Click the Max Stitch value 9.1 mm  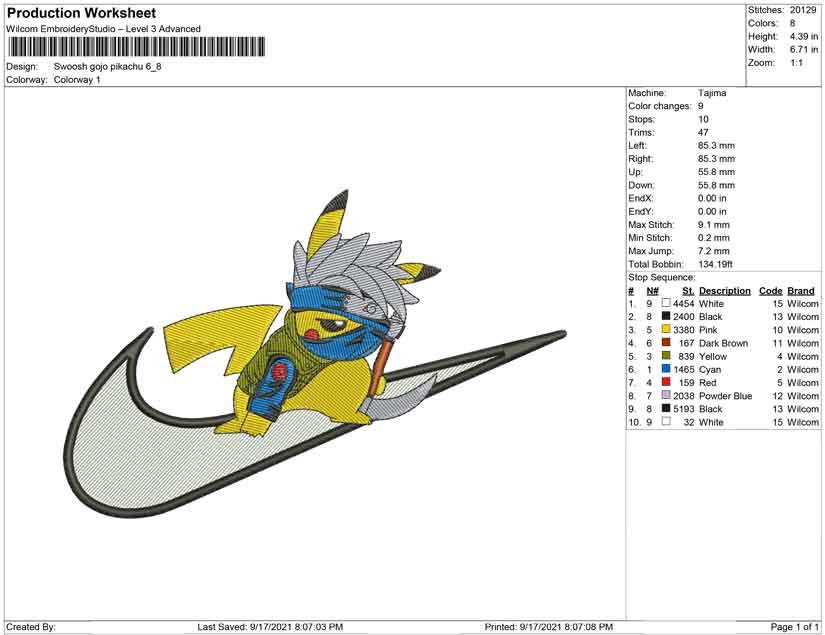point(714,225)
